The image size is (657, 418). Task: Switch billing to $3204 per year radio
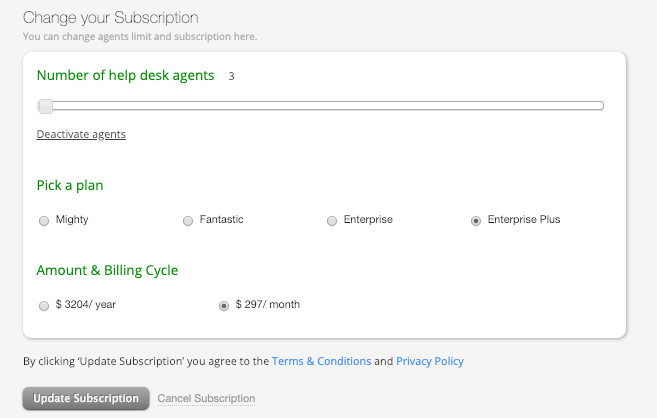point(43,306)
